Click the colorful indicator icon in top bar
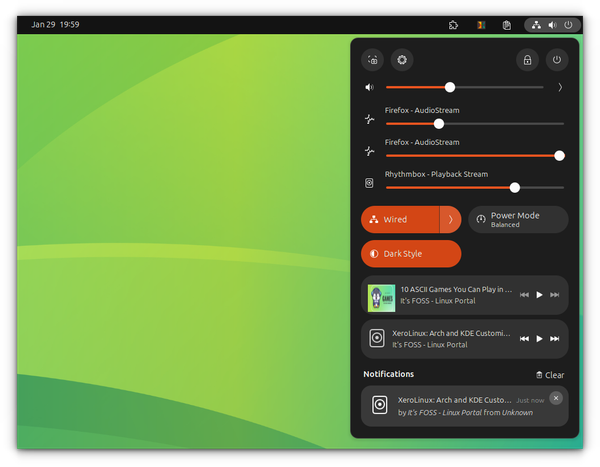The width and height of the screenshot is (600, 467). point(481,25)
